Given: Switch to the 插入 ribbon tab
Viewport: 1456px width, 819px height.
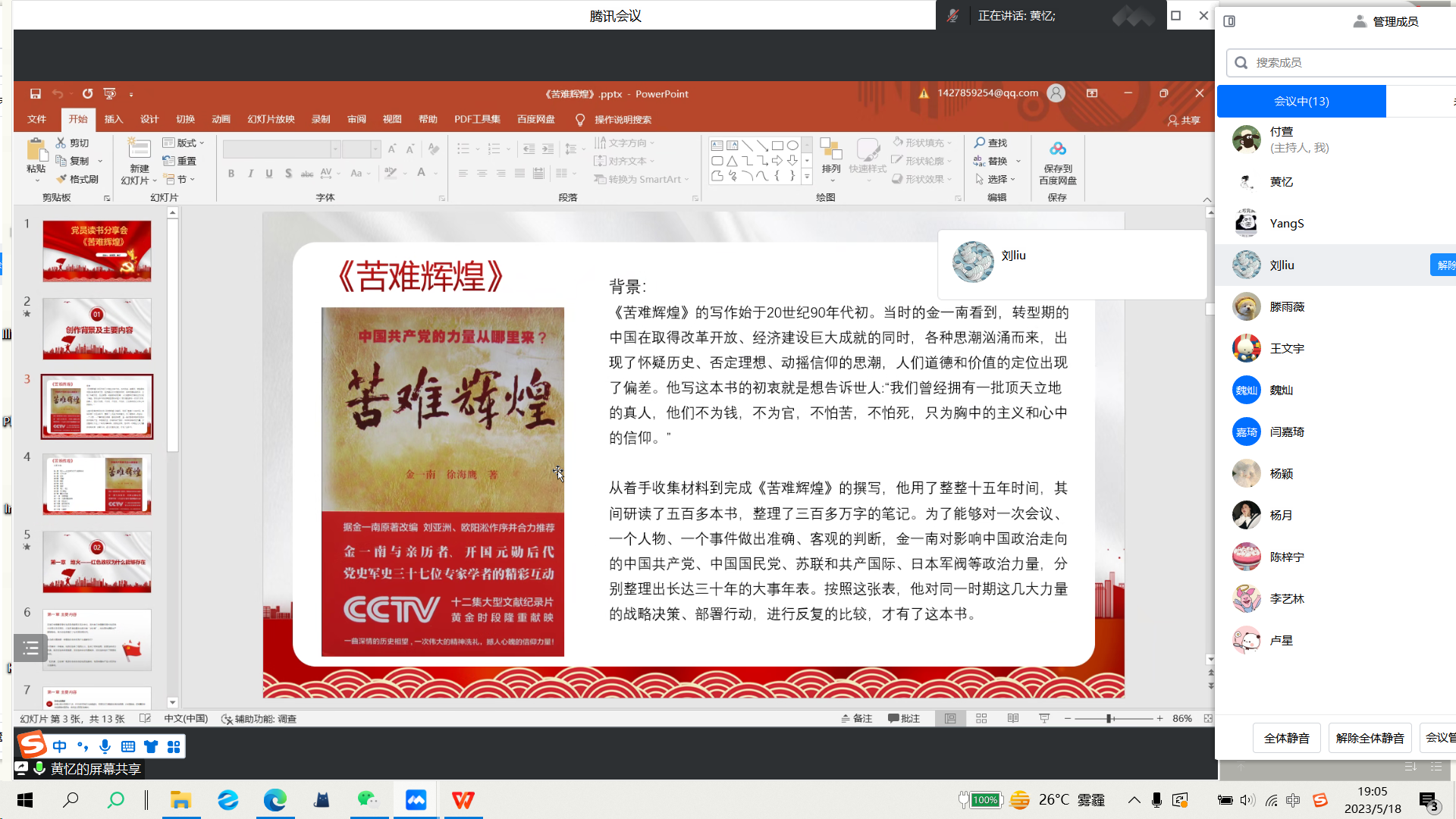Looking at the screenshot, I should (x=114, y=119).
